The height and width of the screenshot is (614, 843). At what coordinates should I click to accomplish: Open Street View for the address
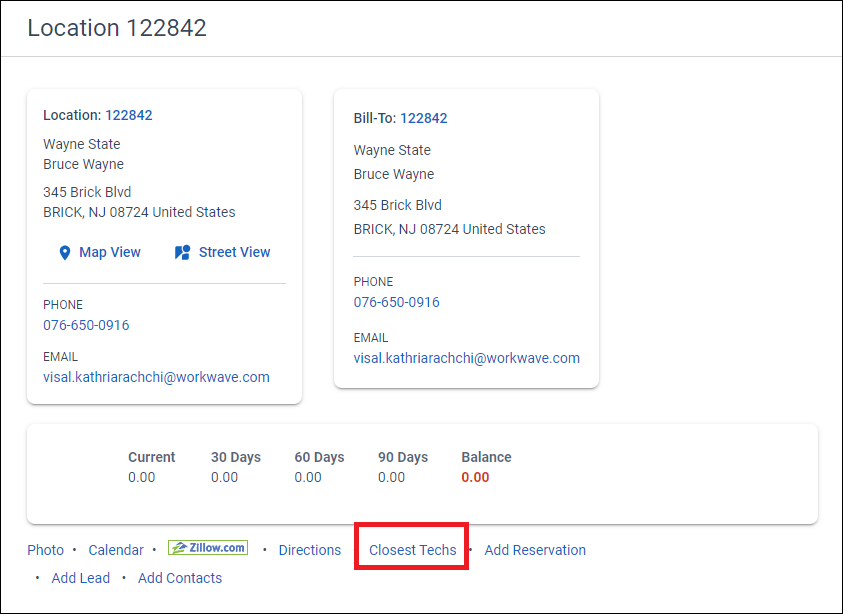(233, 252)
